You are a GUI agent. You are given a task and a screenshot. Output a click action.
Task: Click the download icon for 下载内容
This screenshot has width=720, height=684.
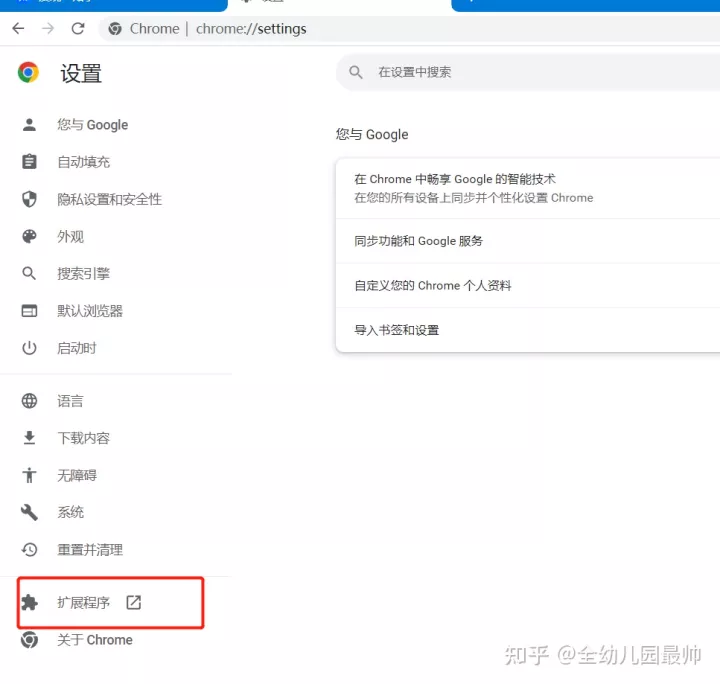[29, 438]
